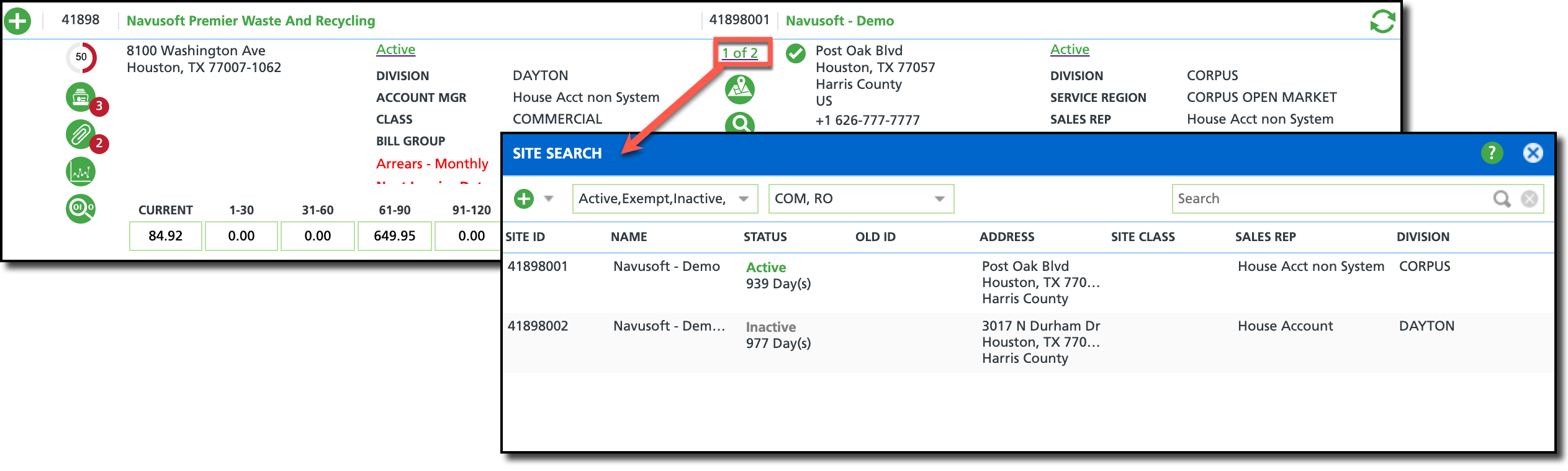Open attachments paperclip icon with badge 2

(81, 134)
